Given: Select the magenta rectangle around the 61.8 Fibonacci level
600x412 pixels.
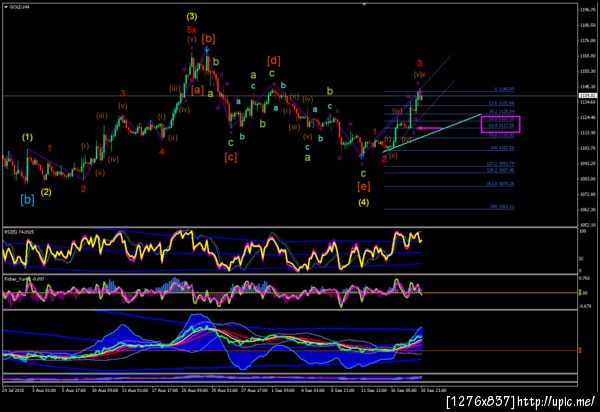Looking at the screenshot, I should point(500,124).
